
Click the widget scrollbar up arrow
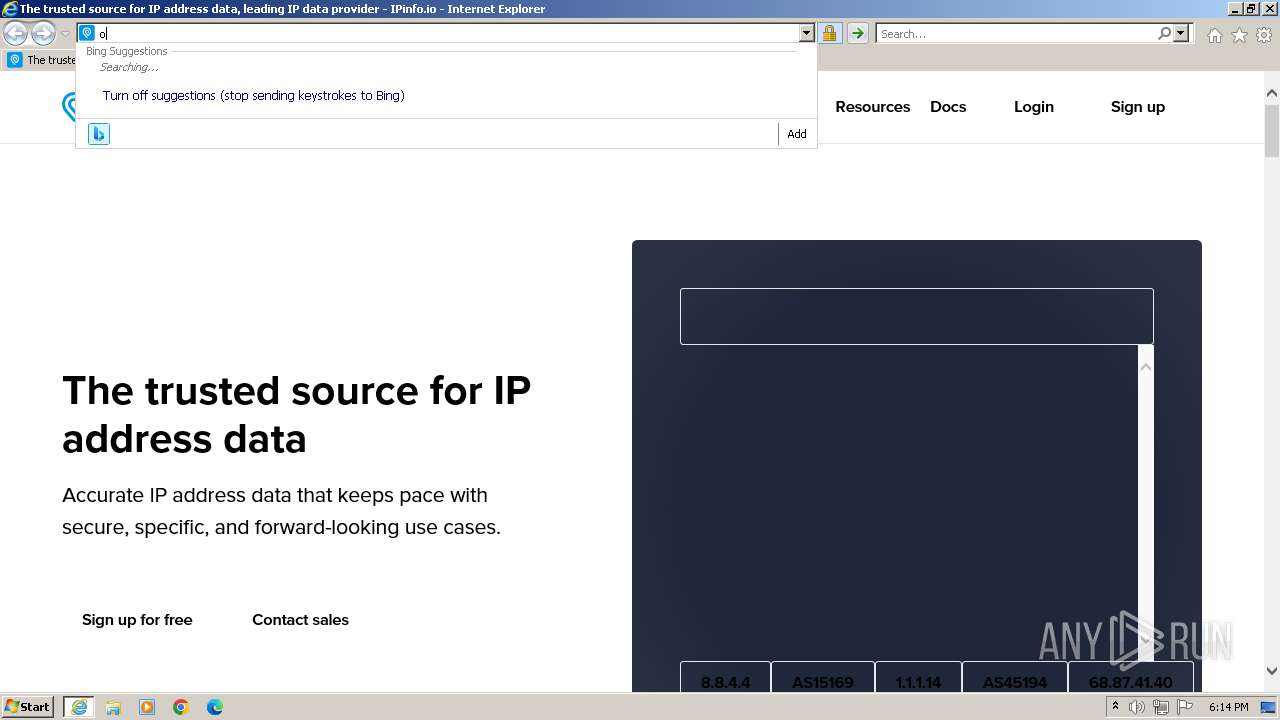(1145, 367)
